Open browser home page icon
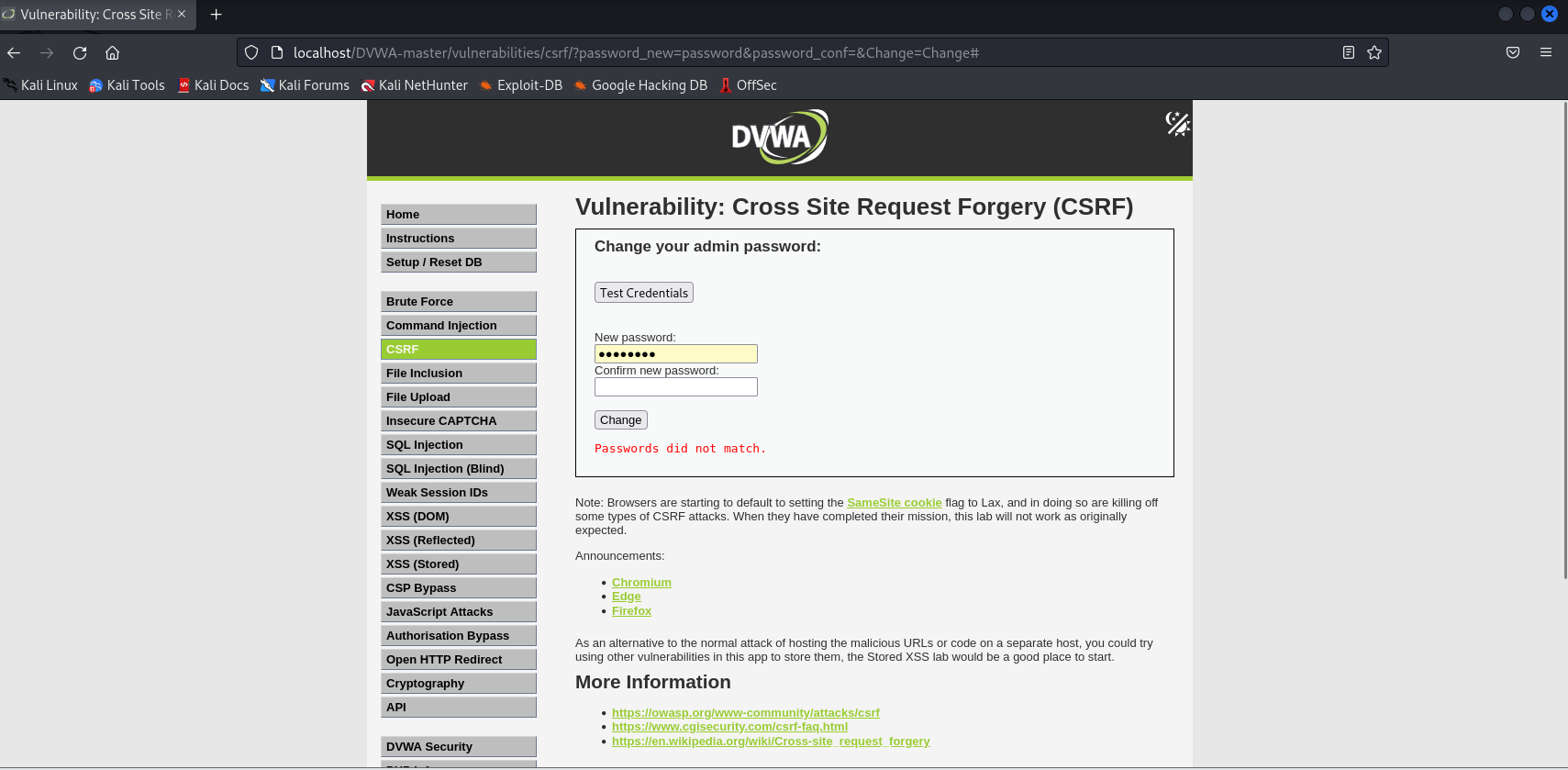Image resolution: width=1568 pixels, height=770 pixels. (112, 52)
